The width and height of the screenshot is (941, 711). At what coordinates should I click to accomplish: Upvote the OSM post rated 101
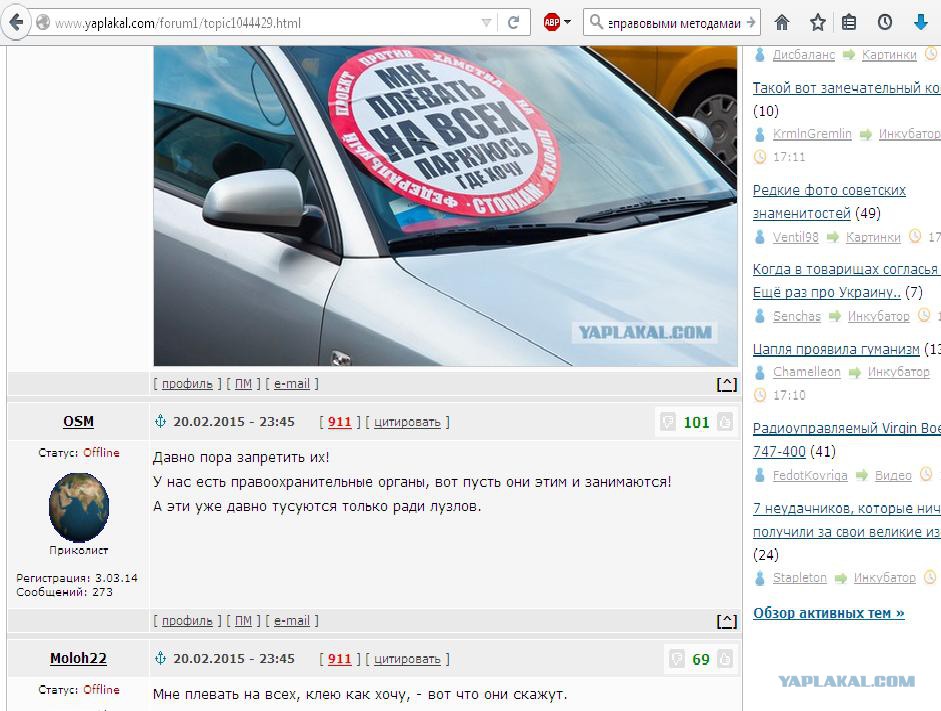(725, 422)
